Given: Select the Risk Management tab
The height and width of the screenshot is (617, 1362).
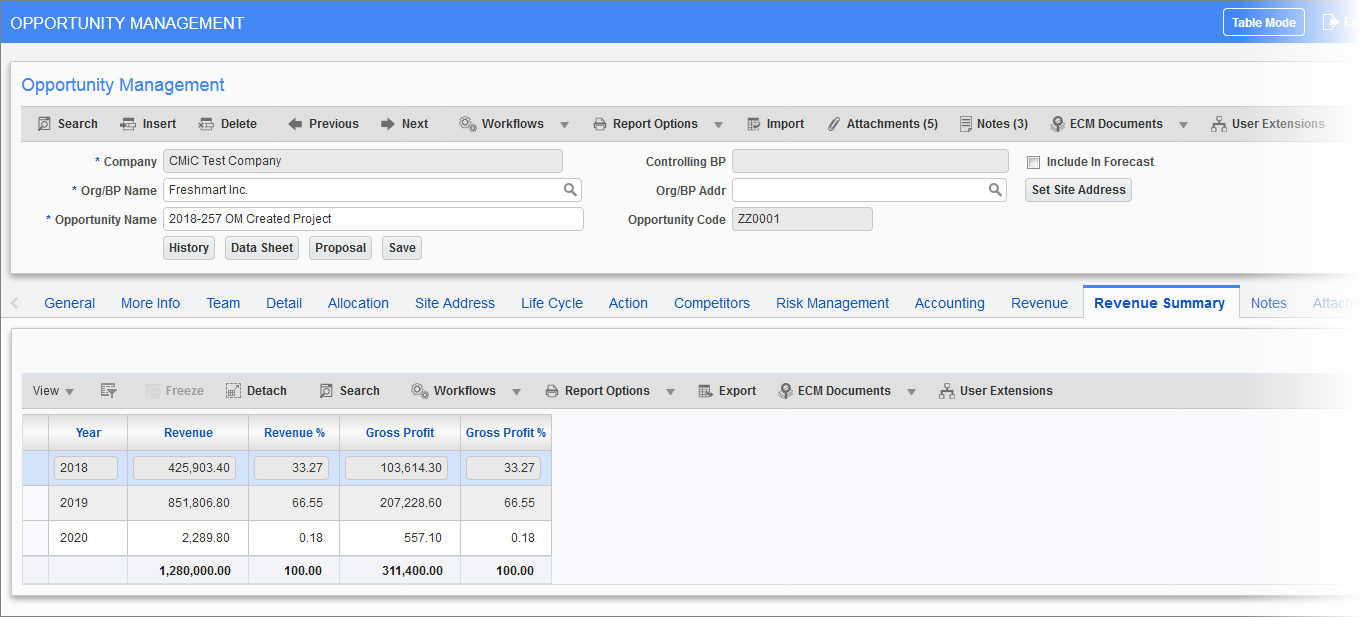Looking at the screenshot, I should (x=832, y=303).
